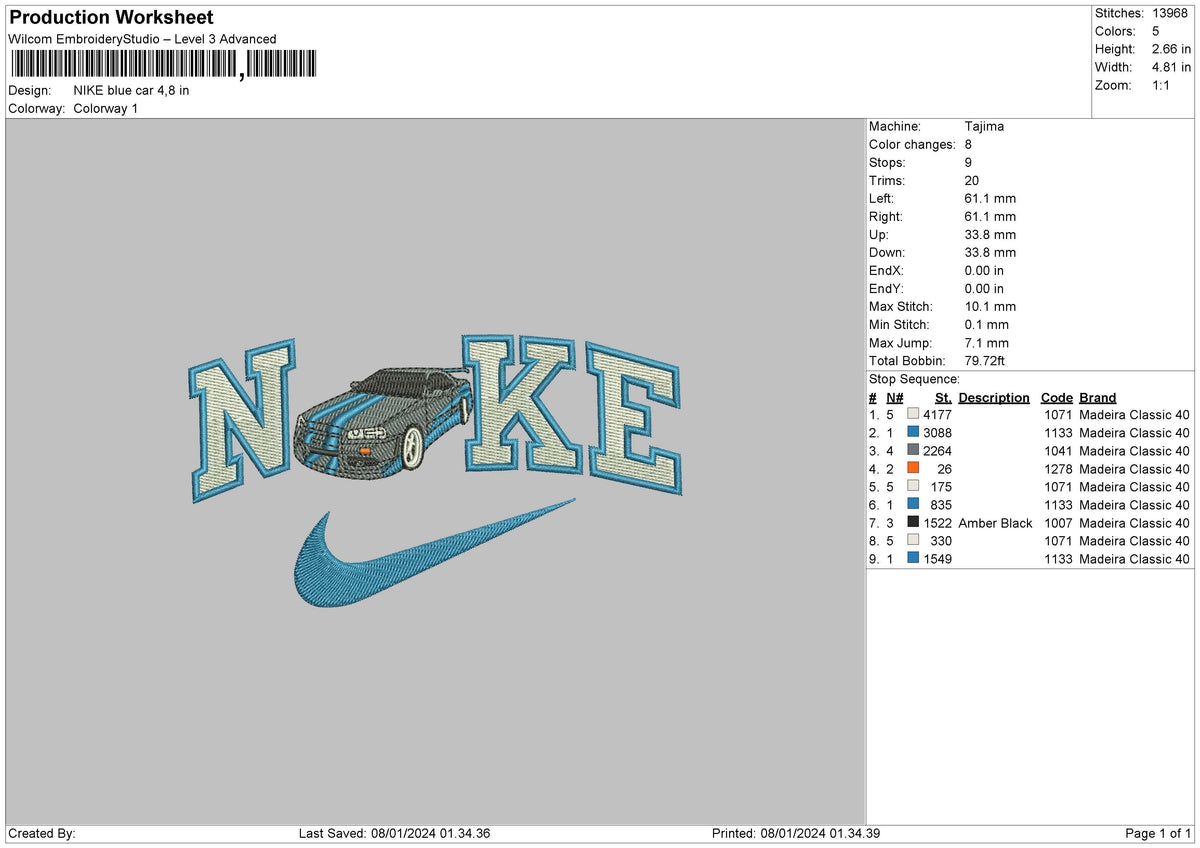Click the 'Amber Black' description
Image resolution: width=1200 pixels, height=848 pixels.
coord(995,522)
